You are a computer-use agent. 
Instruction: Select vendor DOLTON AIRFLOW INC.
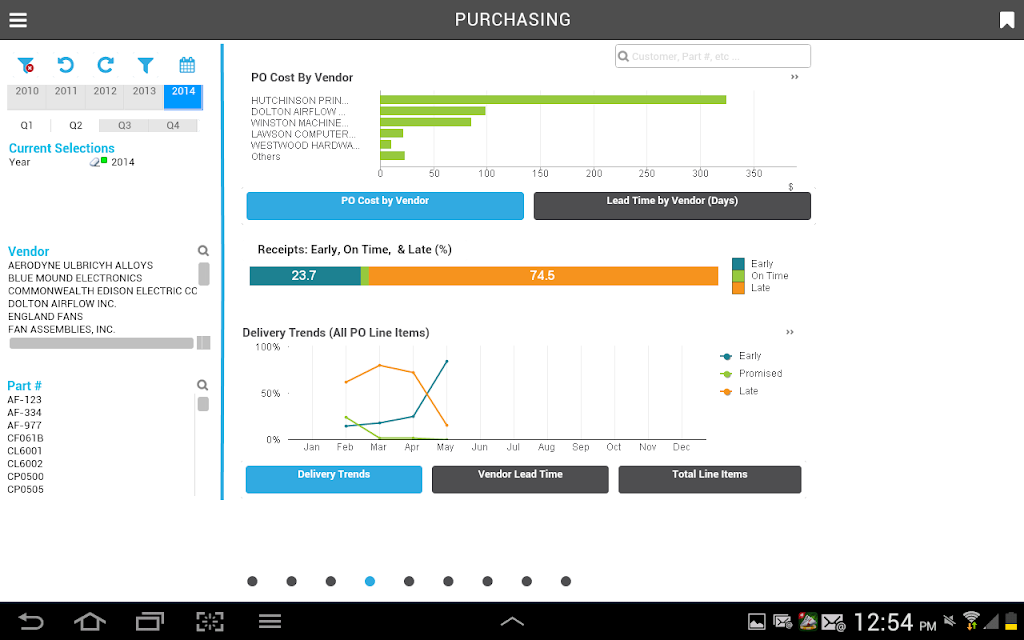click(62, 304)
